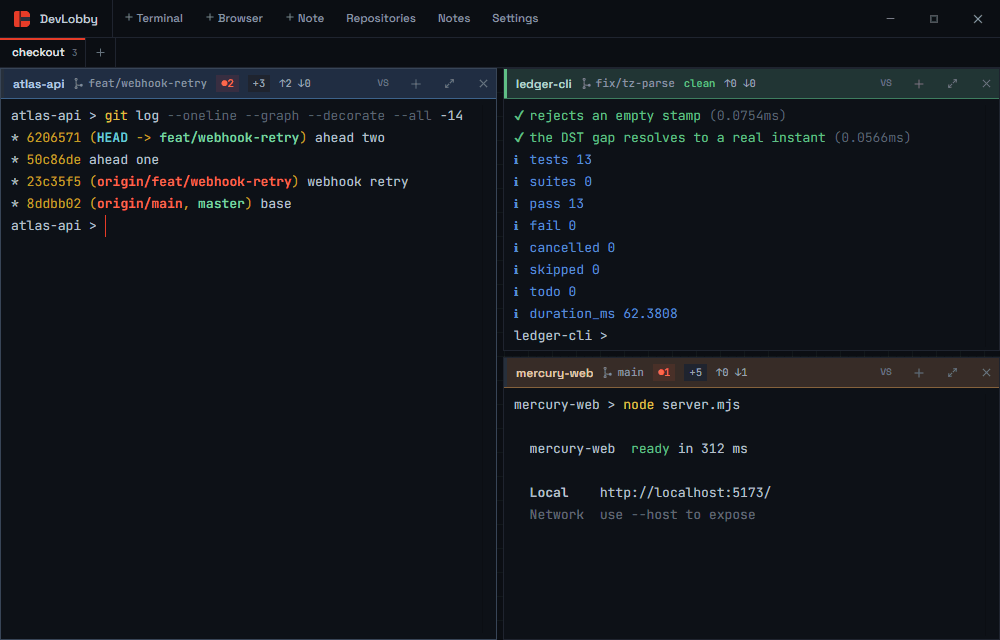Expand the ledger-cli pane to fullscreen
The image size is (1000, 640).
coord(953,84)
